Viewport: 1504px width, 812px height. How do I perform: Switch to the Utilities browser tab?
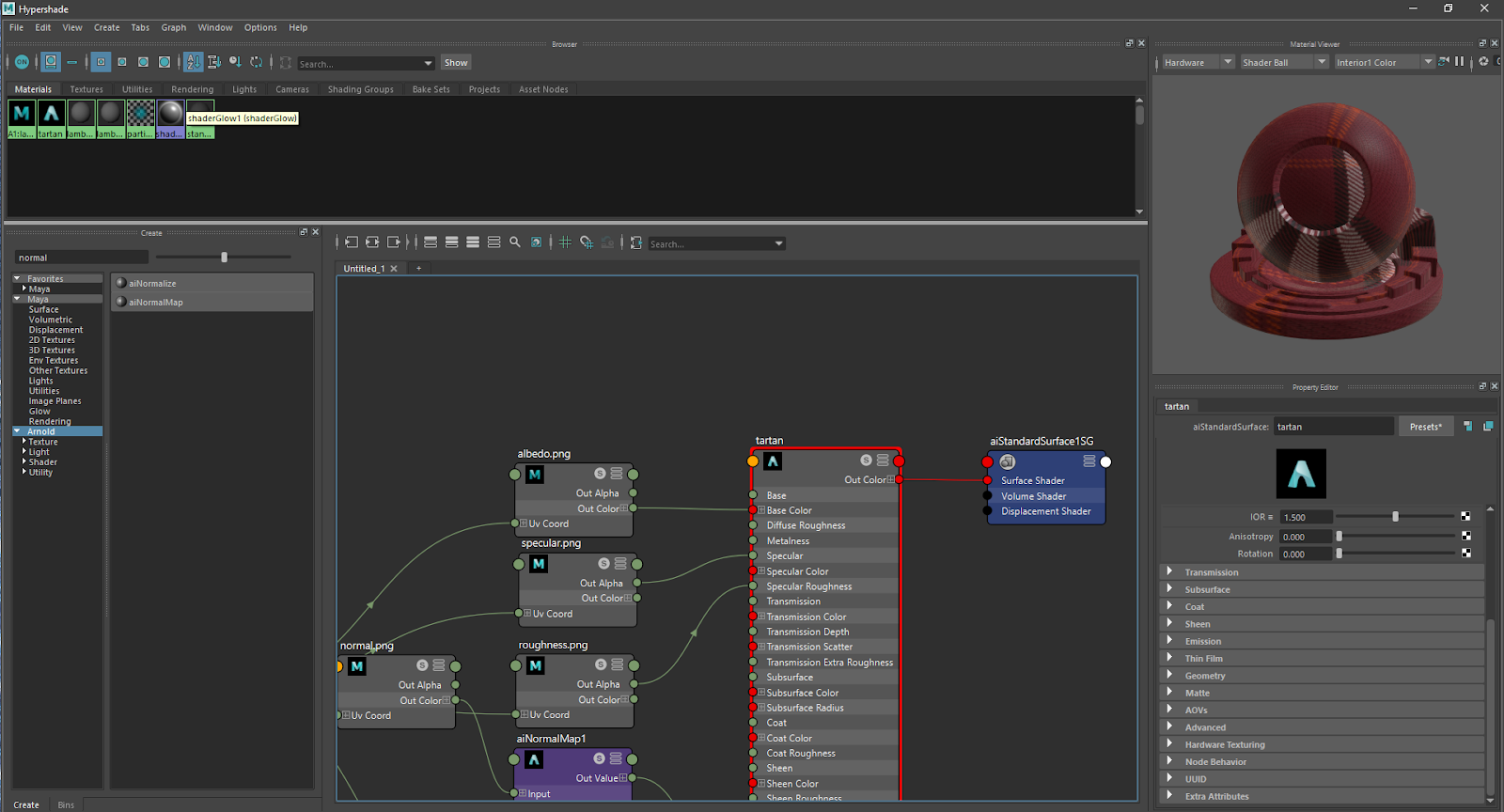coord(137,89)
